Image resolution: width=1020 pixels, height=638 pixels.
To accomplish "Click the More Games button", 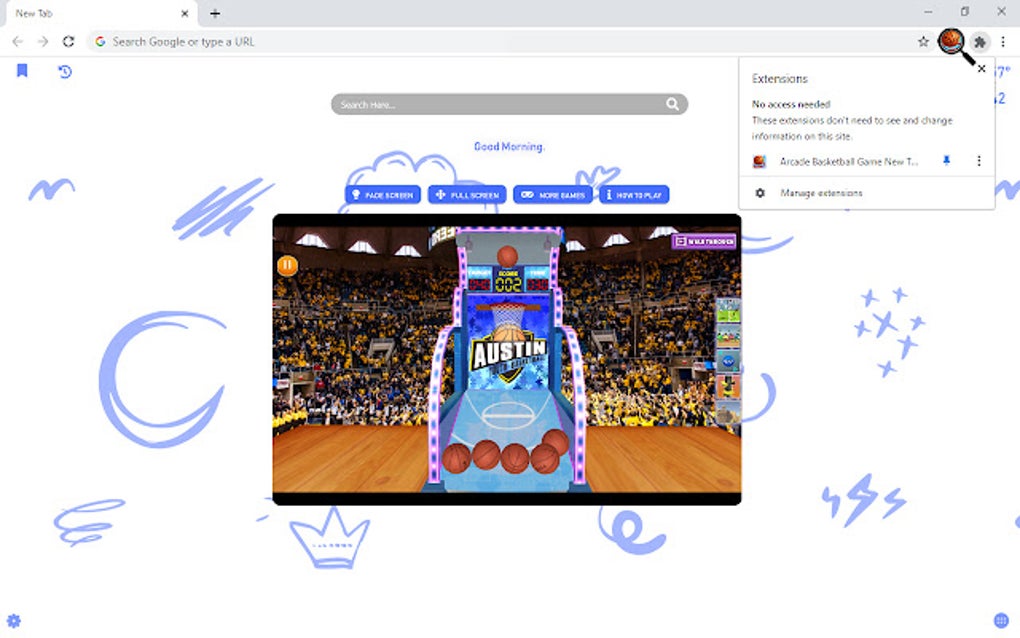I will coord(554,194).
